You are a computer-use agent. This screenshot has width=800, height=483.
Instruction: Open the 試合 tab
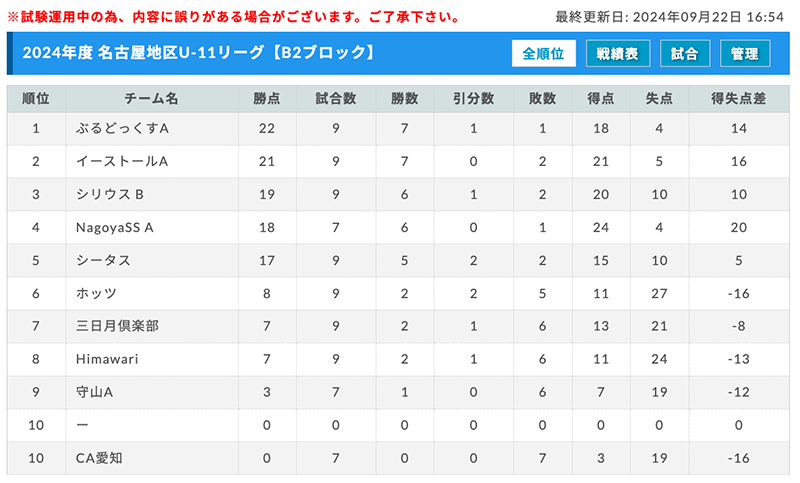[685, 54]
